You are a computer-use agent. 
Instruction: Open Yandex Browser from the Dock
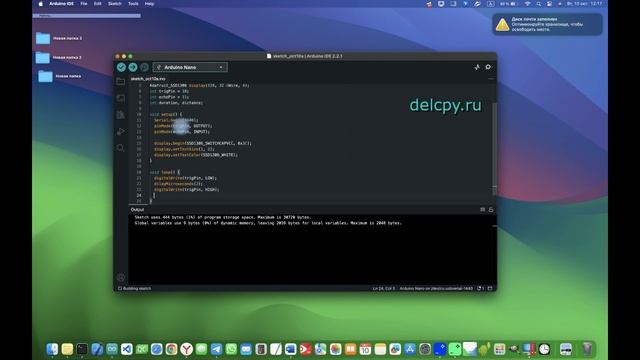(187, 349)
